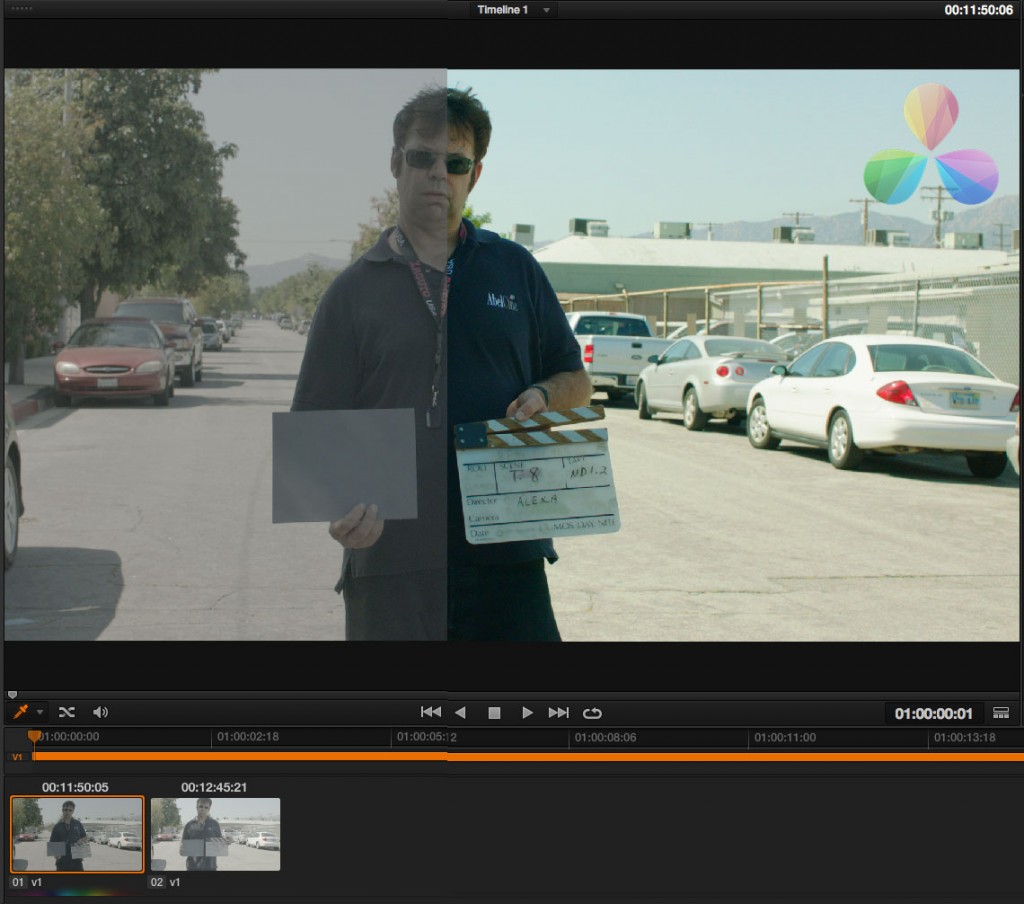Open the eyedropper tool's dropdown arrow
The width and height of the screenshot is (1024, 904).
click(x=38, y=712)
